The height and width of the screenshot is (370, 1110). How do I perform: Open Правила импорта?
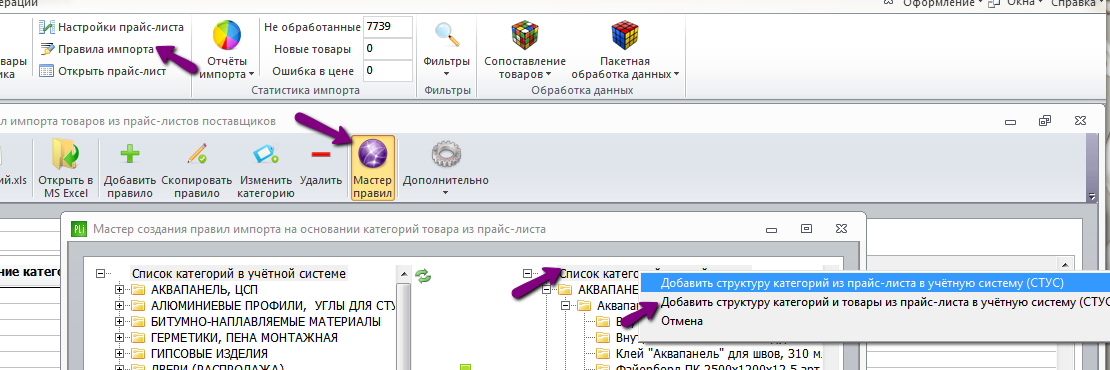tap(97, 50)
